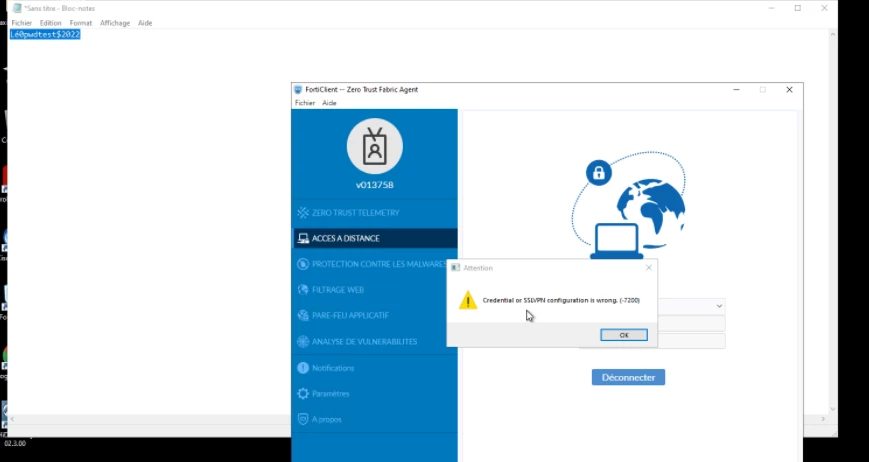Click the Déconnecter button
Viewport: 869px width, 462px height.
(628, 377)
